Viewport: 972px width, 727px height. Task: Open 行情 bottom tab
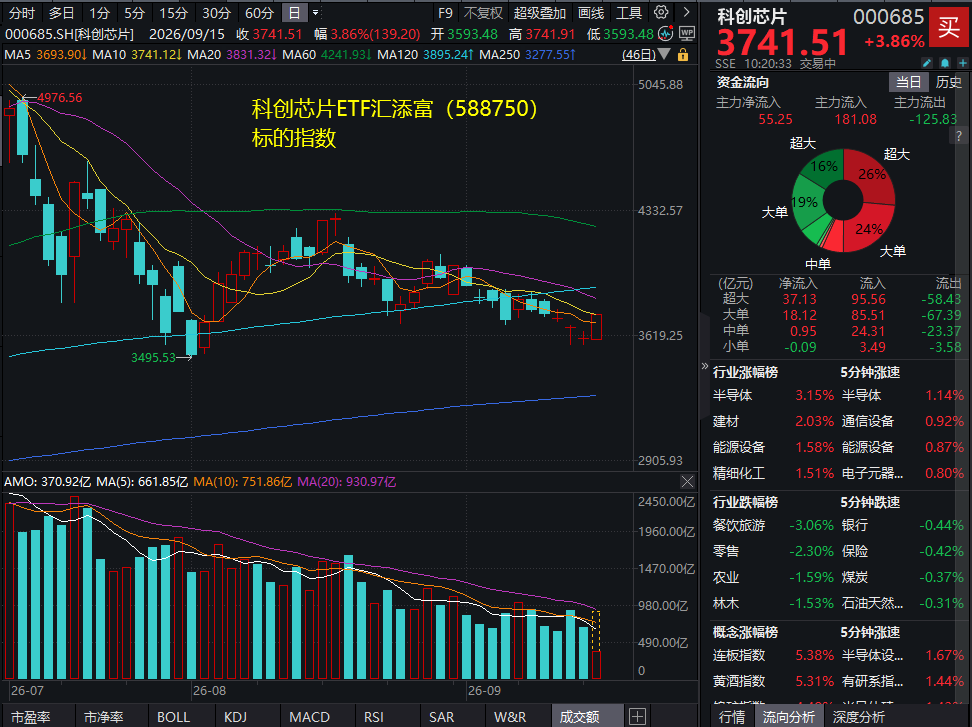[731, 716]
